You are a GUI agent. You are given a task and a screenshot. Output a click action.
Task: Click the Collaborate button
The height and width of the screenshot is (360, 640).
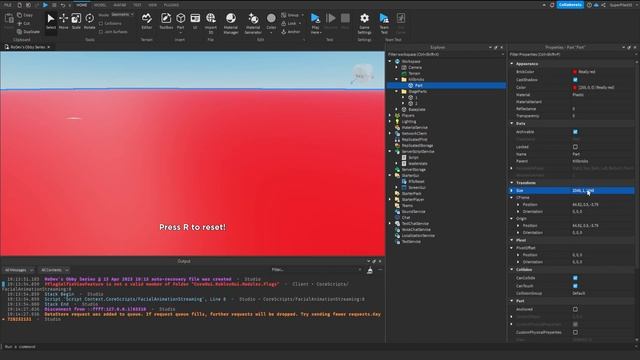click(570, 5)
